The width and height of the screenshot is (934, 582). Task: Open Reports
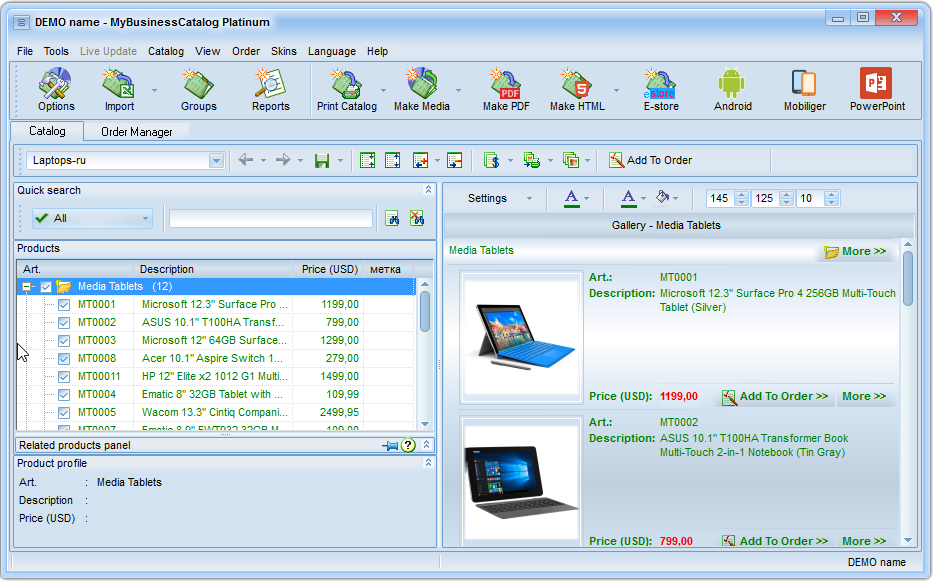click(x=270, y=90)
